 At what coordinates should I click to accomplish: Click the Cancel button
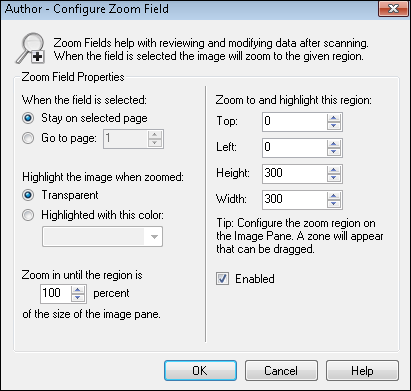[281, 370]
